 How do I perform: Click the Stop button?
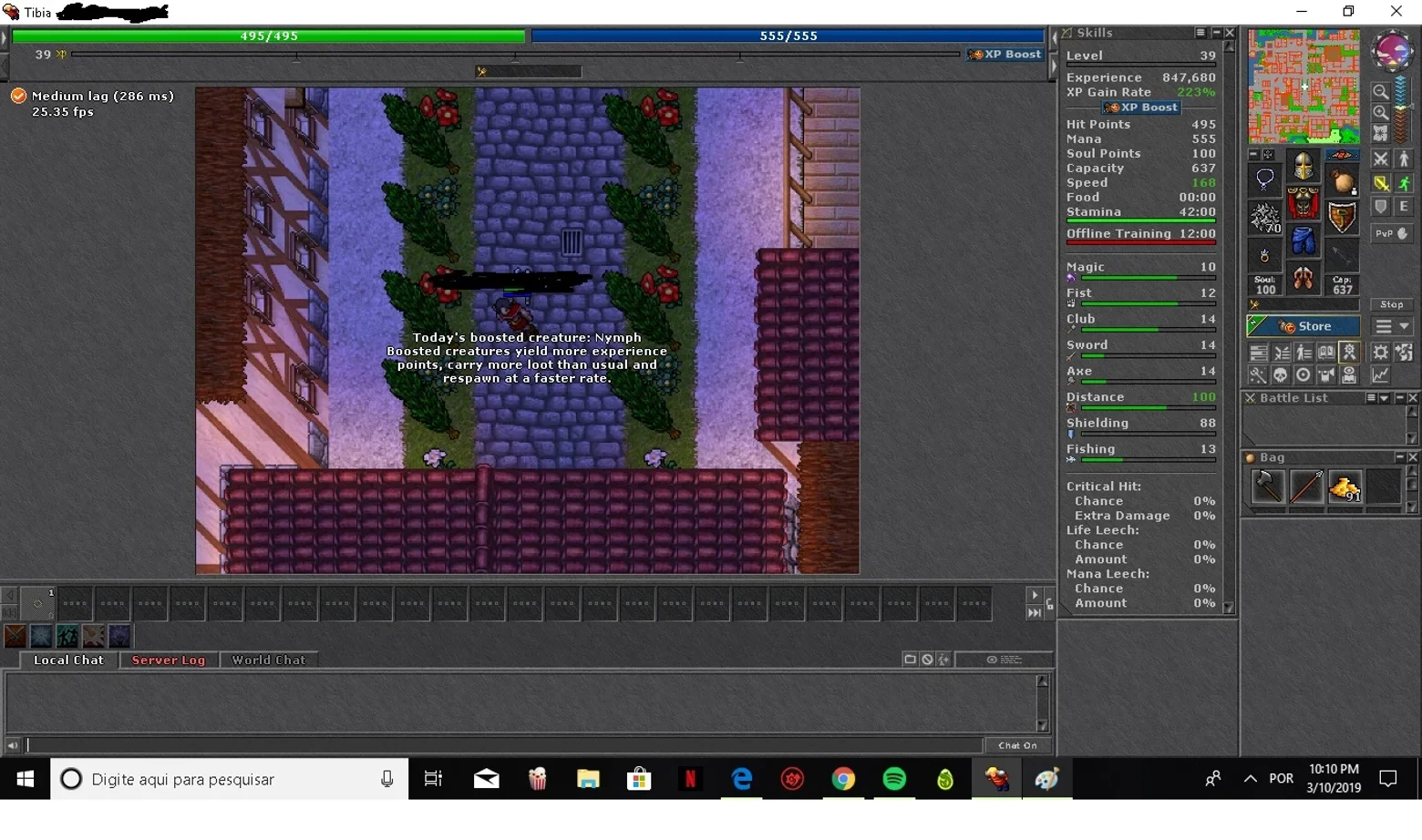(x=1392, y=304)
